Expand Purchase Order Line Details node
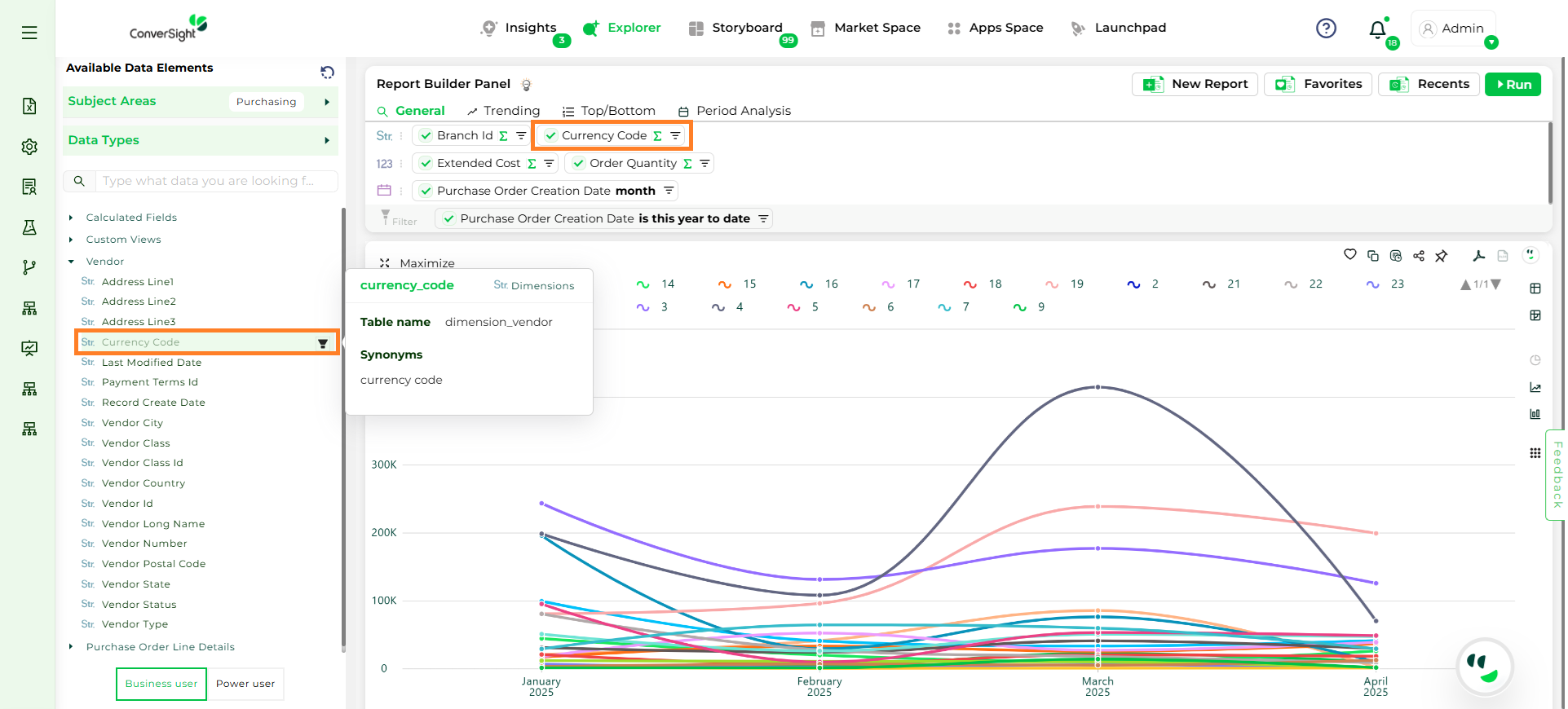 pos(71,647)
